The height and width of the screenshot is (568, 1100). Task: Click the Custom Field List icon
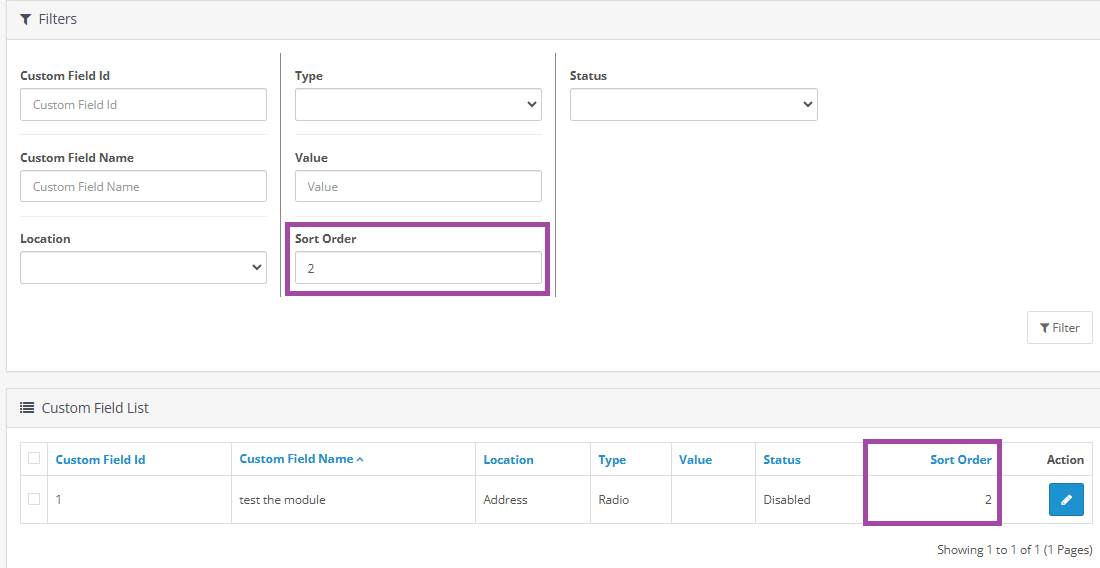coord(27,408)
